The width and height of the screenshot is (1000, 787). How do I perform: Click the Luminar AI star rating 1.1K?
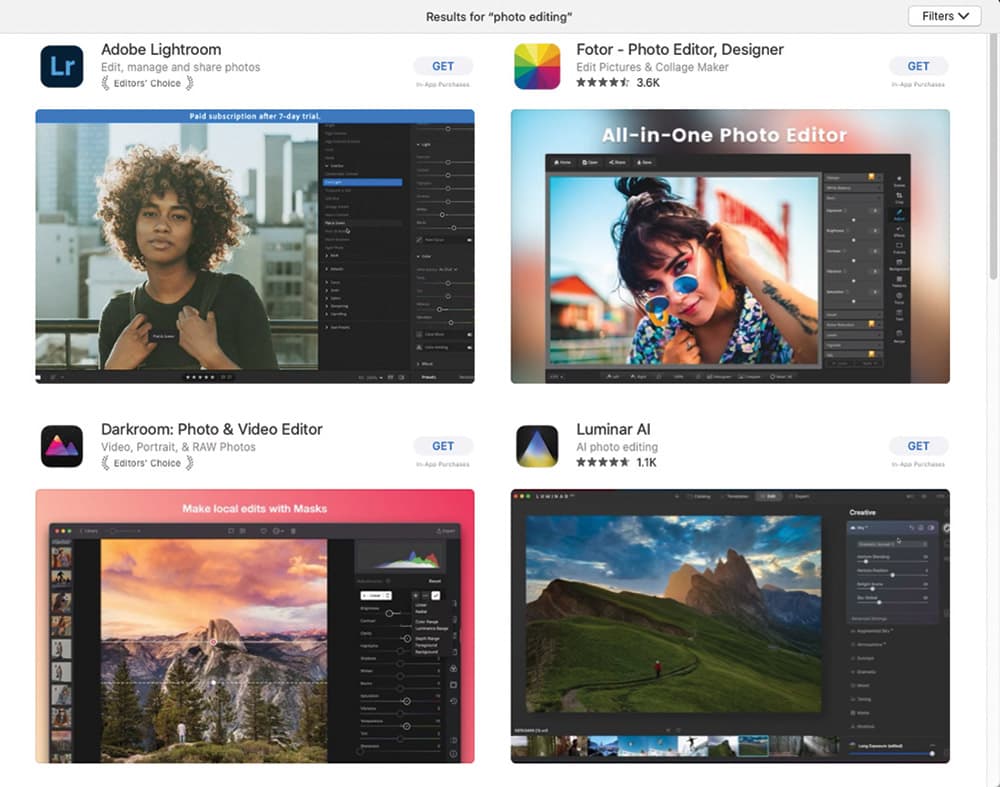pyautogui.click(x=616, y=462)
